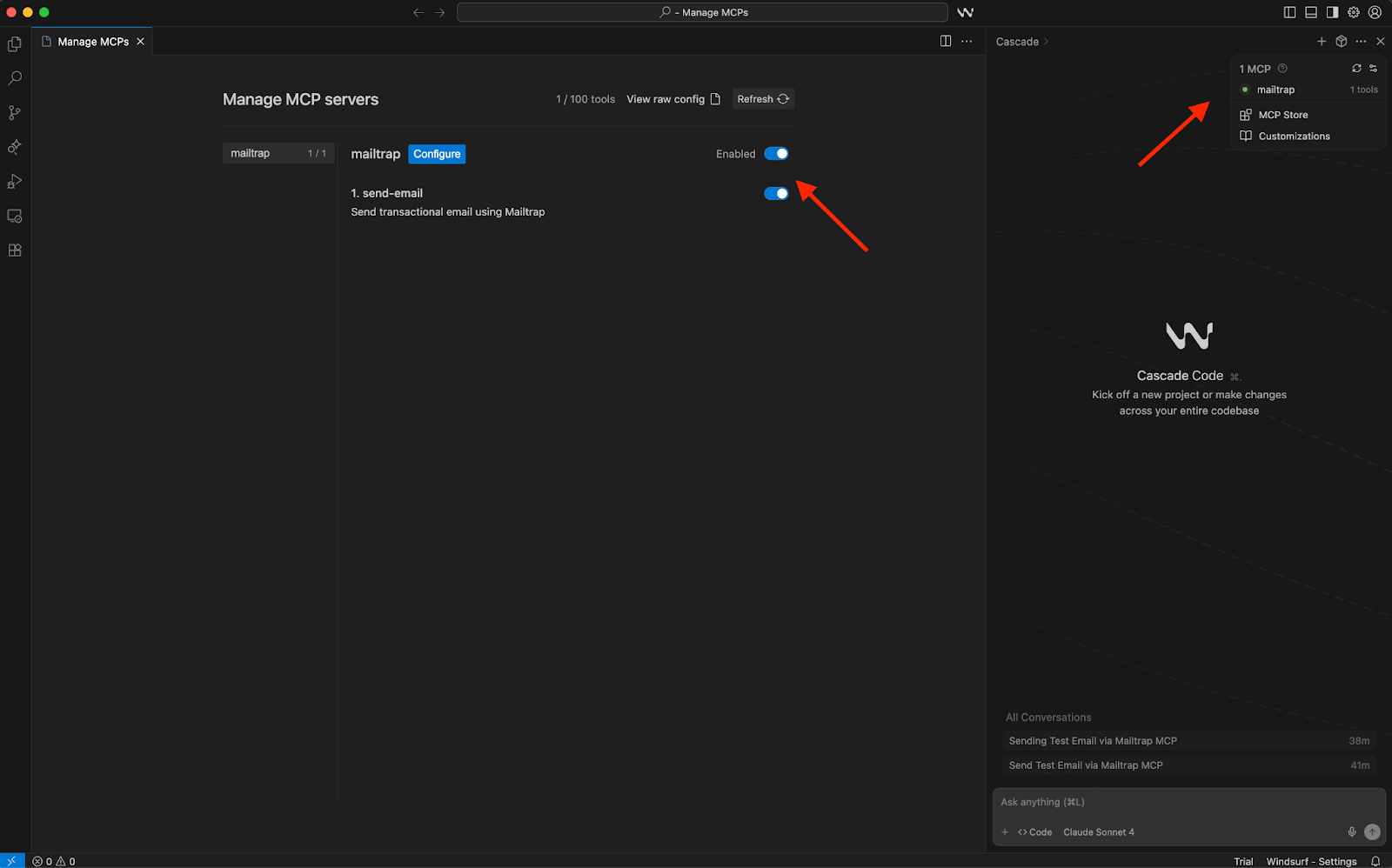Open Run and Debug view
This screenshot has height=868, width=1392.
tap(15, 182)
